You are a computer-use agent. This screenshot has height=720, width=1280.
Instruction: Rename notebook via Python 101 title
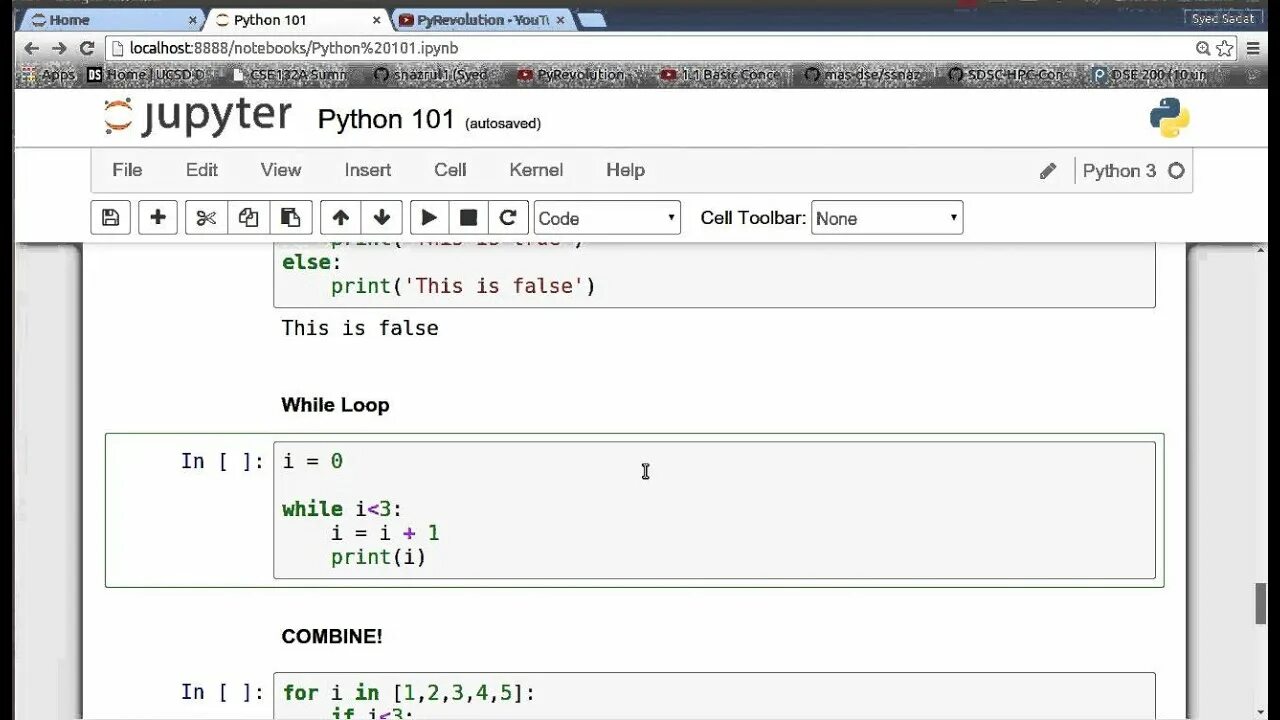[x=386, y=119]
